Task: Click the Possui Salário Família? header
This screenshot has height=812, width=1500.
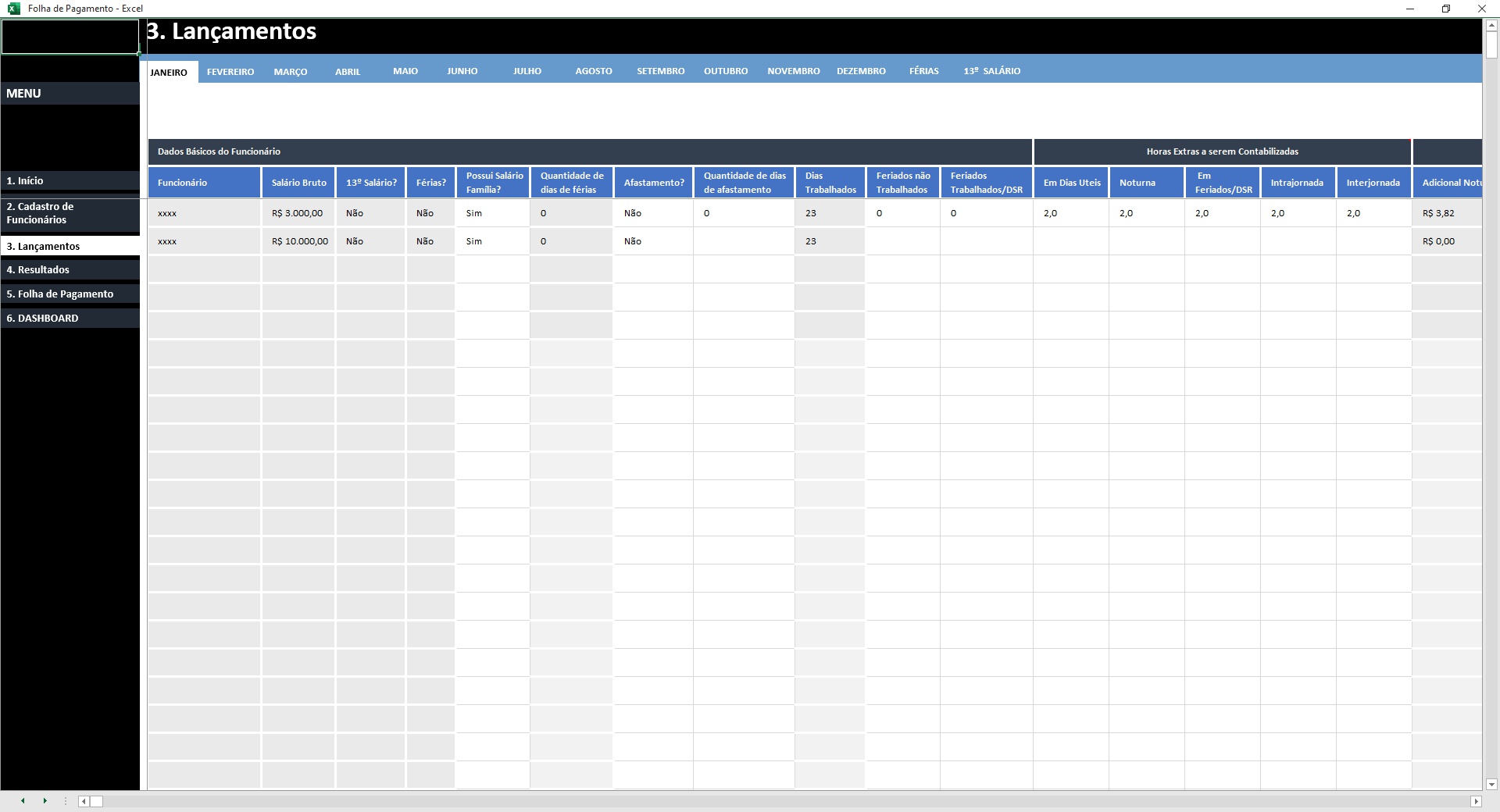Action: pos(493,183)
